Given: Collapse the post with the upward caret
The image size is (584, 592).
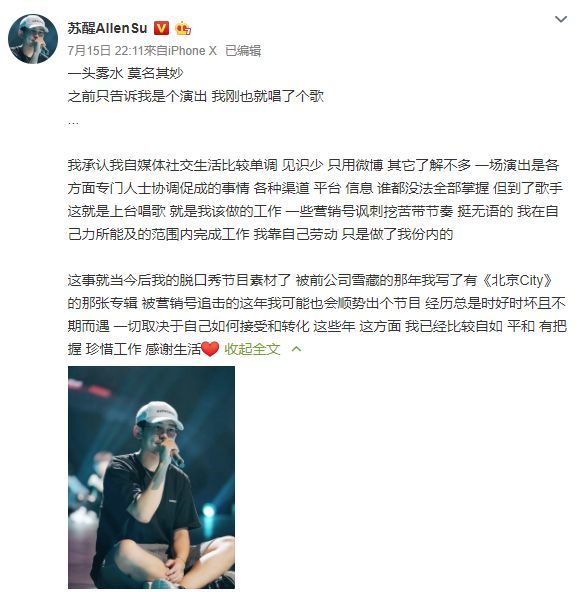Looking at the screenshot, I should coord(296,349).
